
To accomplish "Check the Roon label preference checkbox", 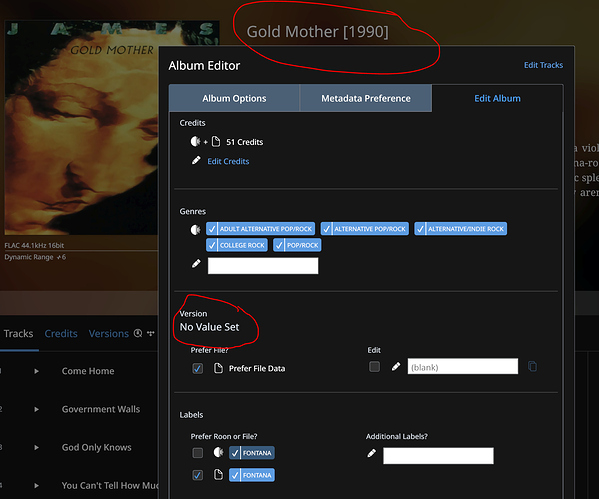I will click(198, 453).
